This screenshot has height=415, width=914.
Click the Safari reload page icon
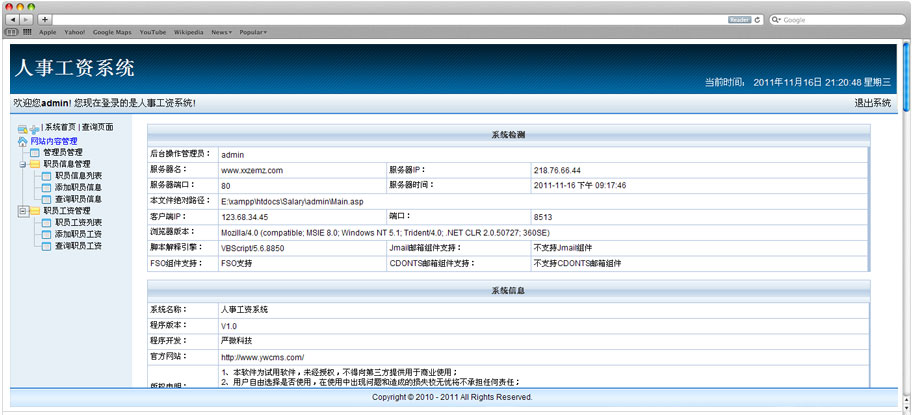coord(758,19)
